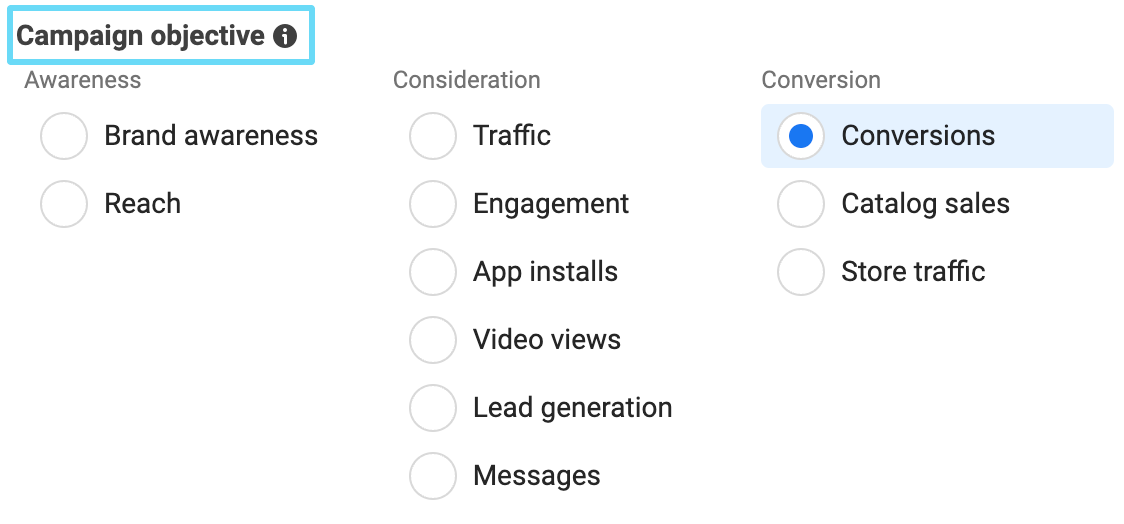Image resolution: width=1124 pixels, height=524 pixels.
Task: Select the Traffic objective radio button
Action: tap(433, 136)
